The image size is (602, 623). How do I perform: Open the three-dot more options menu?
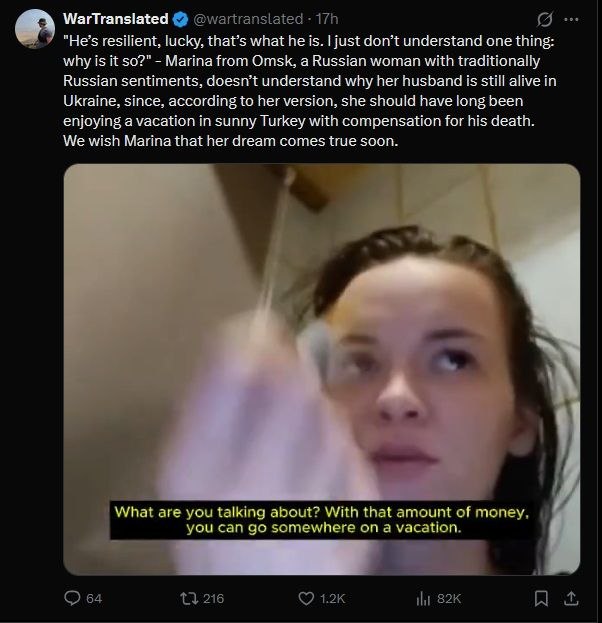pos(571,19)
